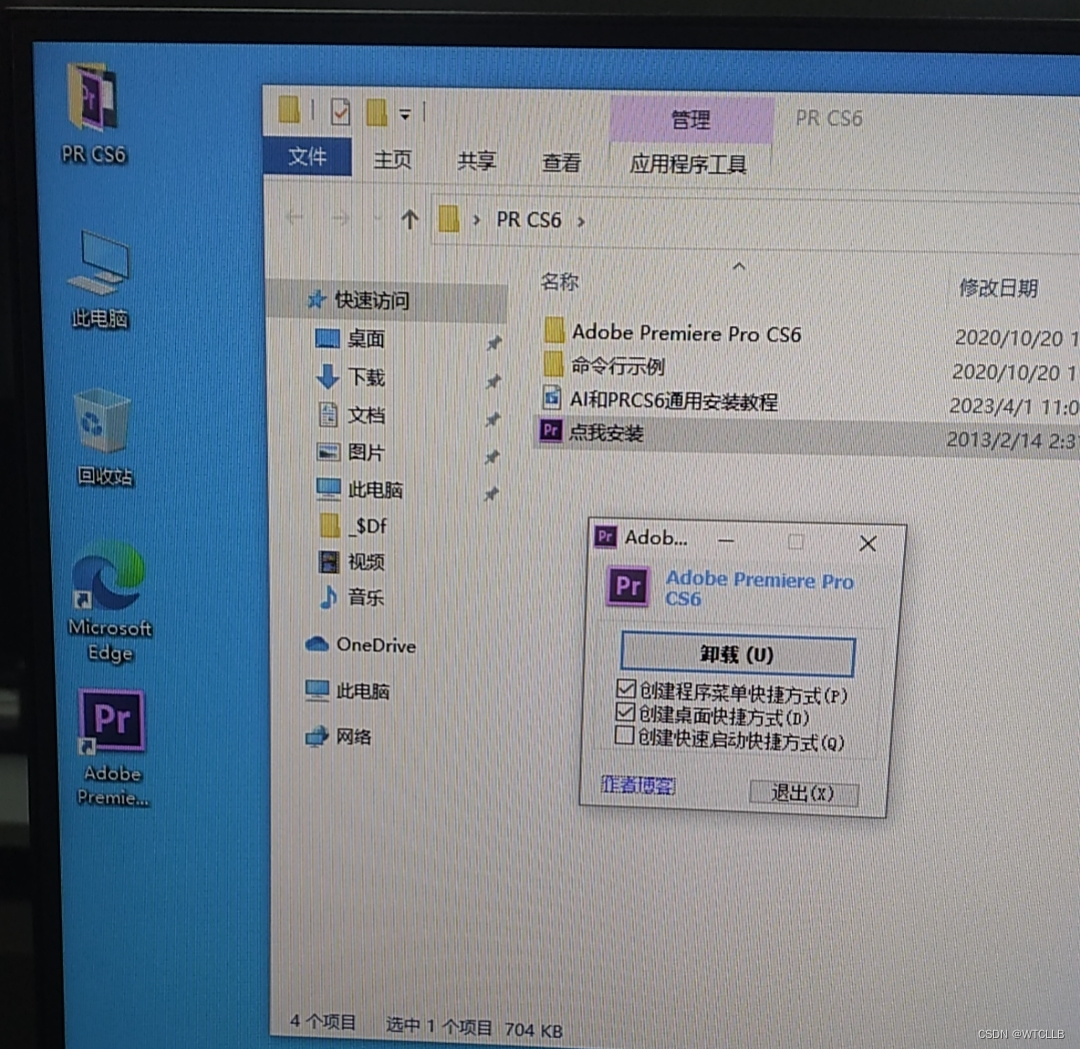The height and width of the screenshot is (1049, 1080).
Task: Launch Microsoft Edge from the desktop
Action: (110, 602)
